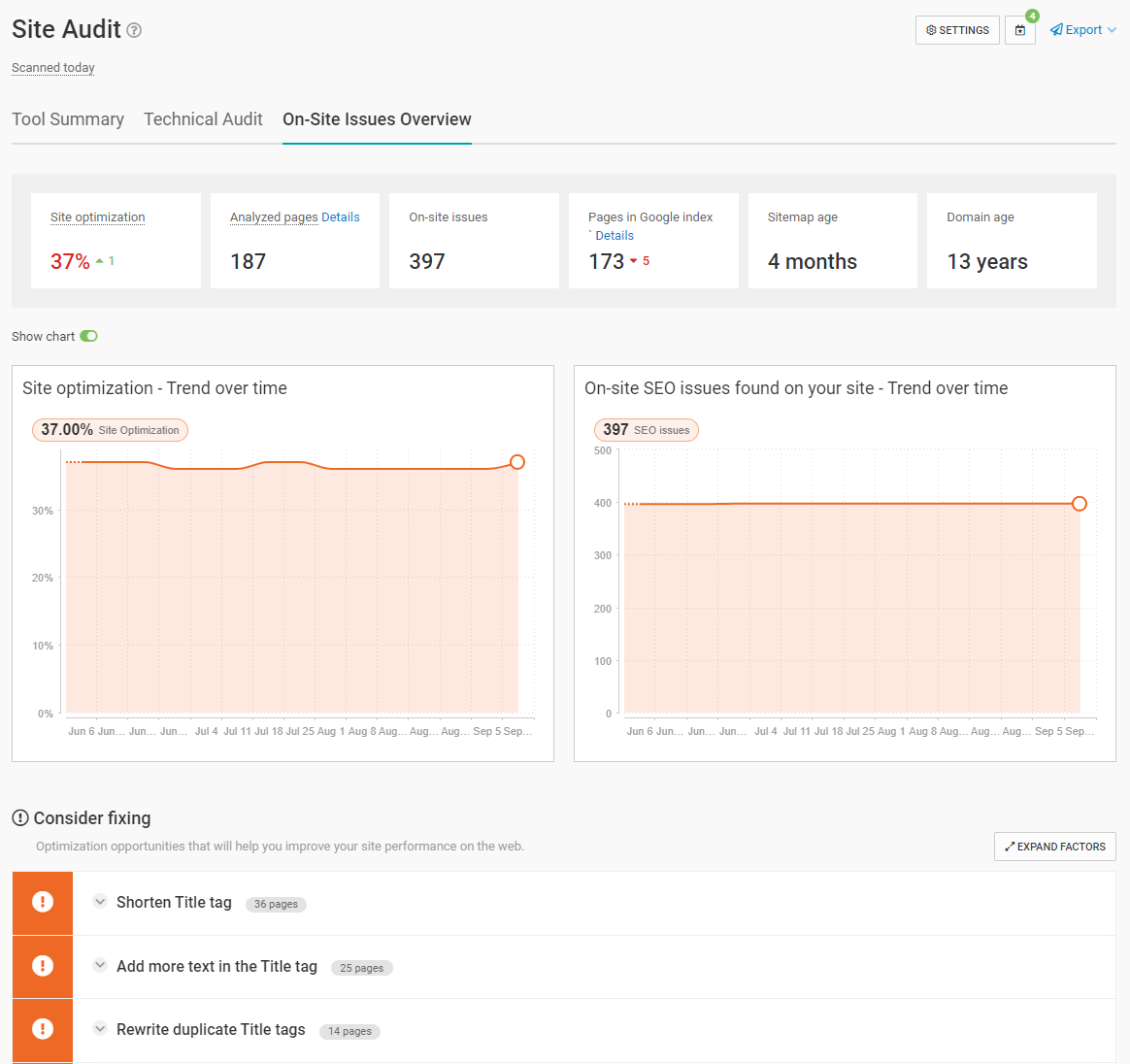Click the warning icon beside Rewrite duplicate Title tags
This screenshot has height=1064, width=1130.
point(42,1029)
